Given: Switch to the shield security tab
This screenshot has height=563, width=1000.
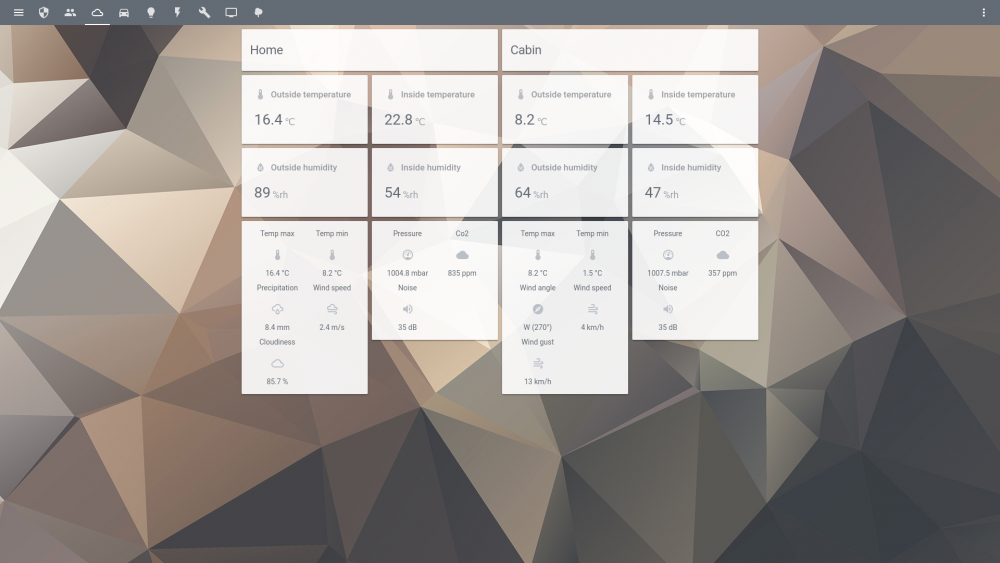Looking at the screenshot, I should tap(44, 12).
